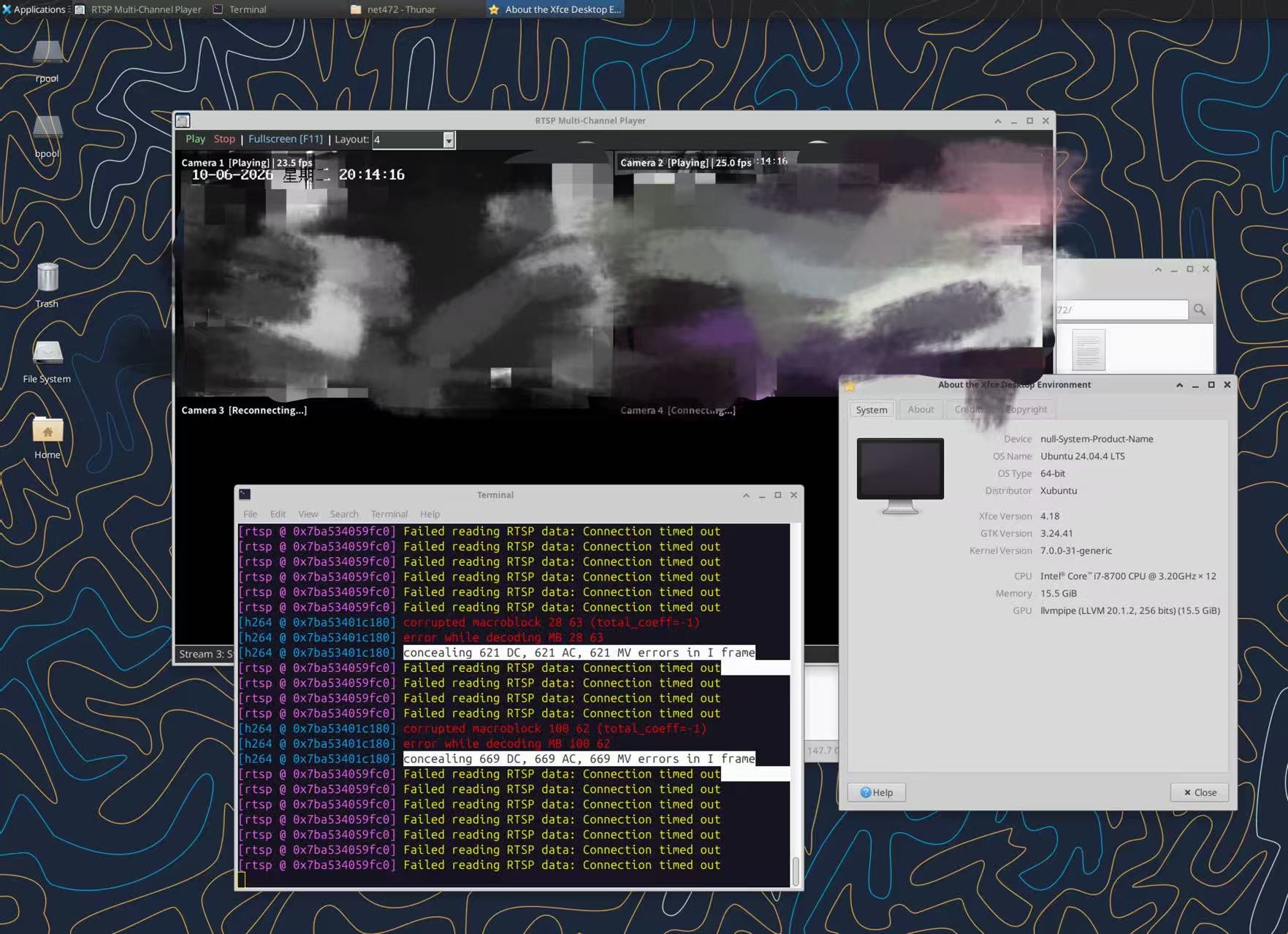Click the Ubuntu 24.04.4 LTS OS name value
This screenshot has height=934, width=1288.
(1083, 456)
